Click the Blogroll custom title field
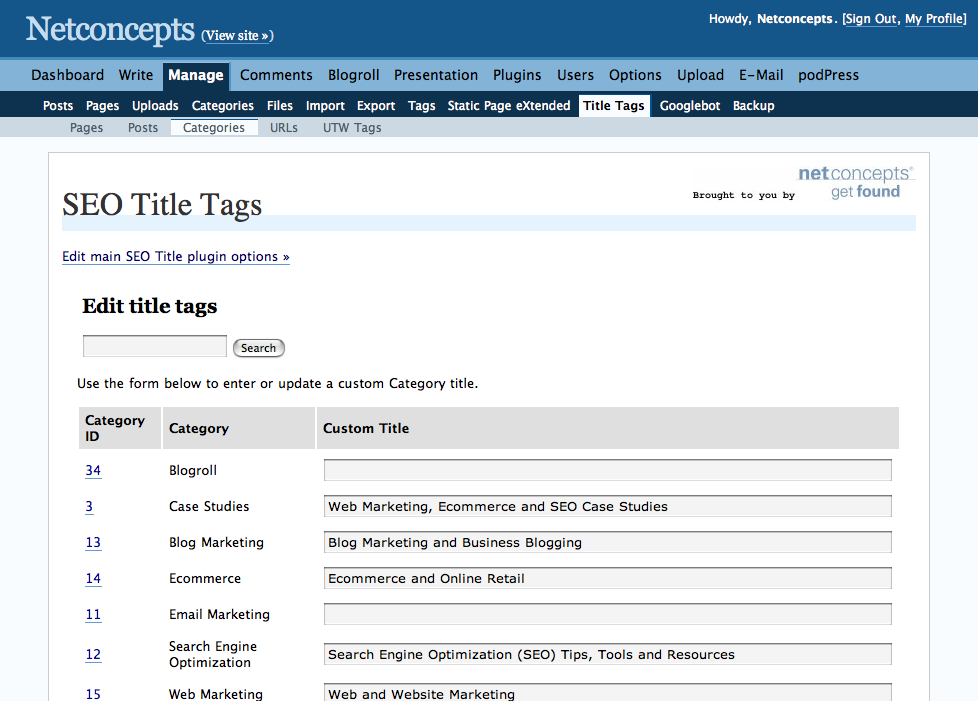Viewport: 978px width, 701px height. point(608,470)
